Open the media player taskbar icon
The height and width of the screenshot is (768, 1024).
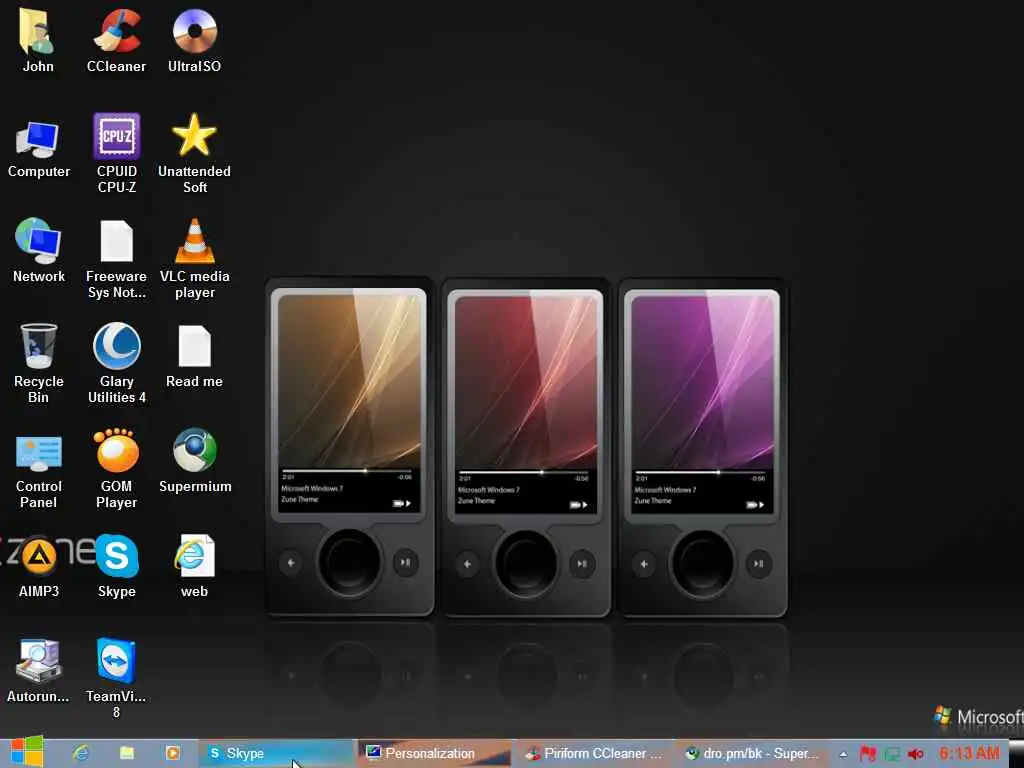coord(172,753)
